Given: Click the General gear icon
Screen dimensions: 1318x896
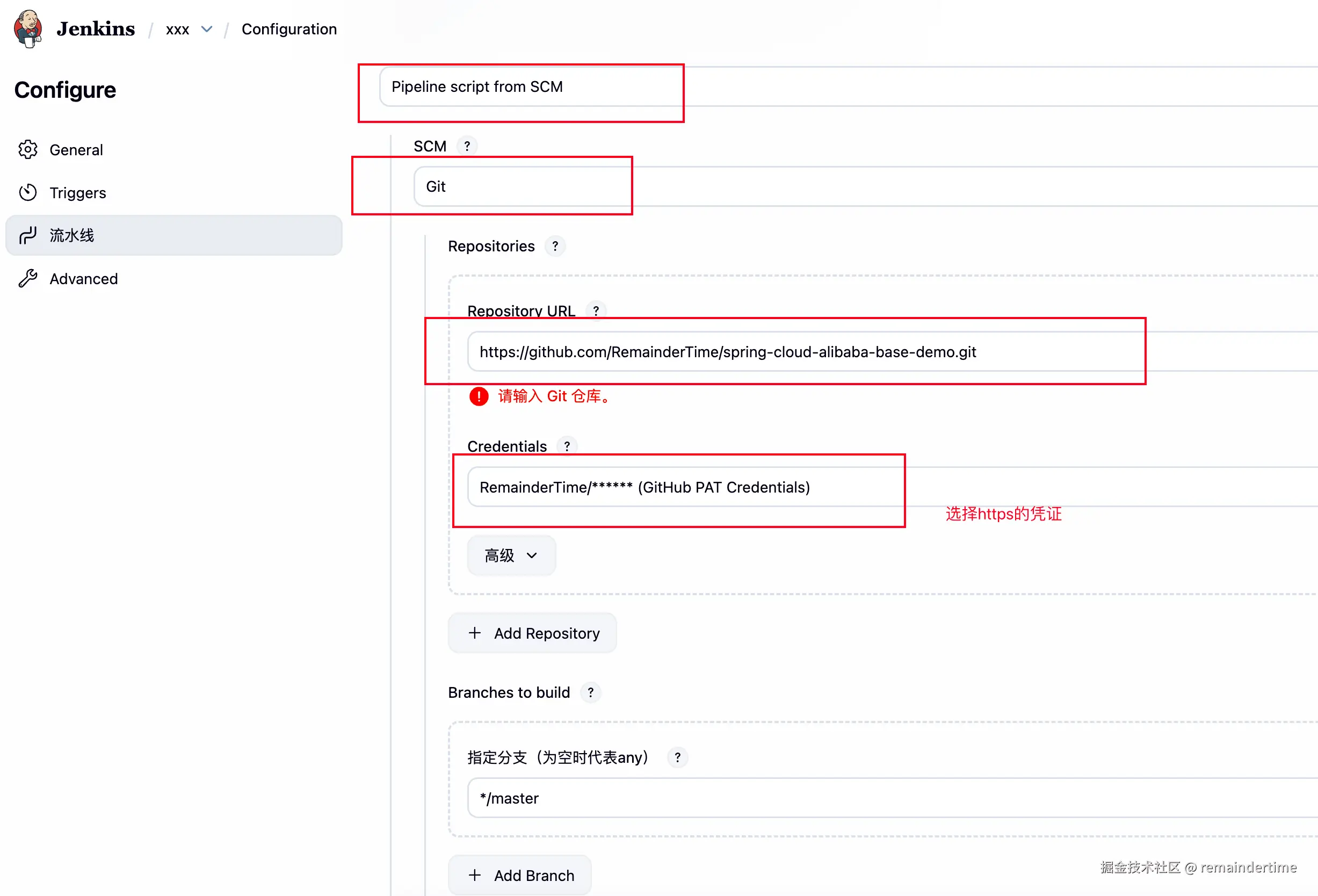Looking at the screenshot, I should click(x=28, y=150).
